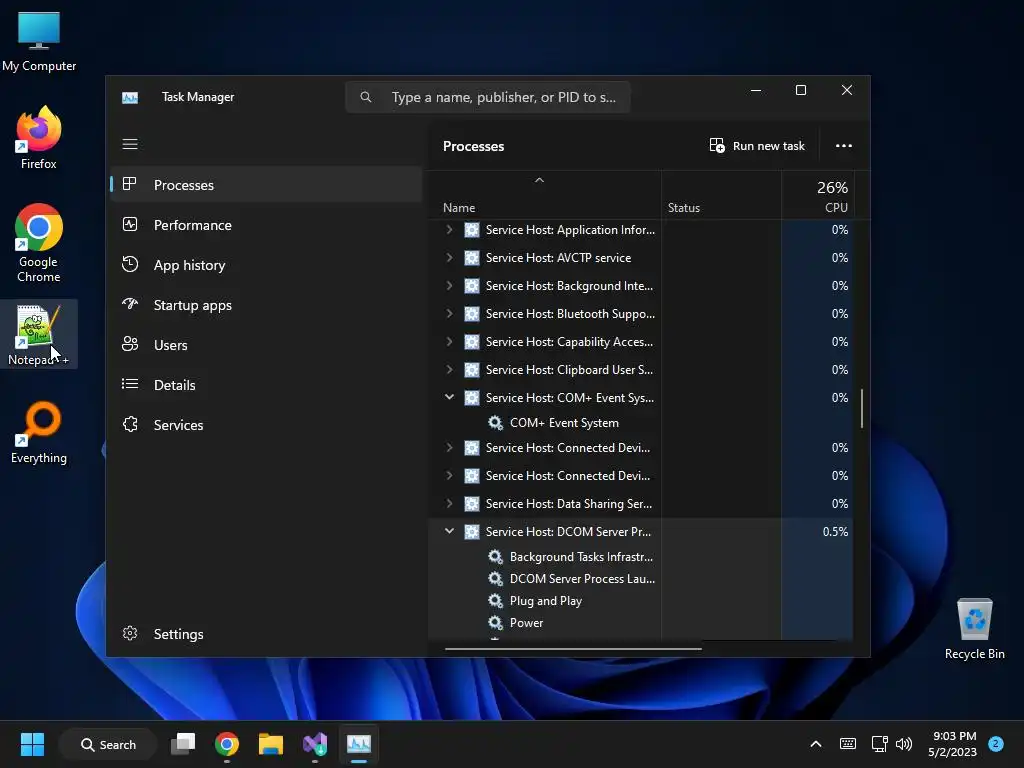Image resolution: width=1024 pixels, height=768 pixels.
Task: Click the horizontal scrollbar under process list
Action: point(573,648)
